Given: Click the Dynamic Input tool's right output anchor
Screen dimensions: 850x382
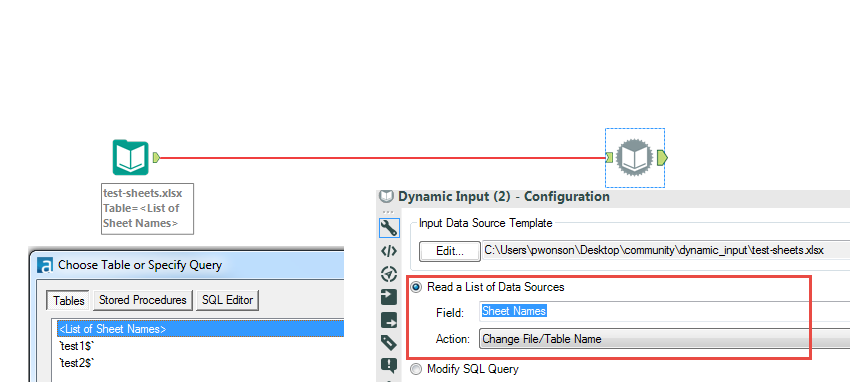Looking at the screenshot, I should point(662,158).
